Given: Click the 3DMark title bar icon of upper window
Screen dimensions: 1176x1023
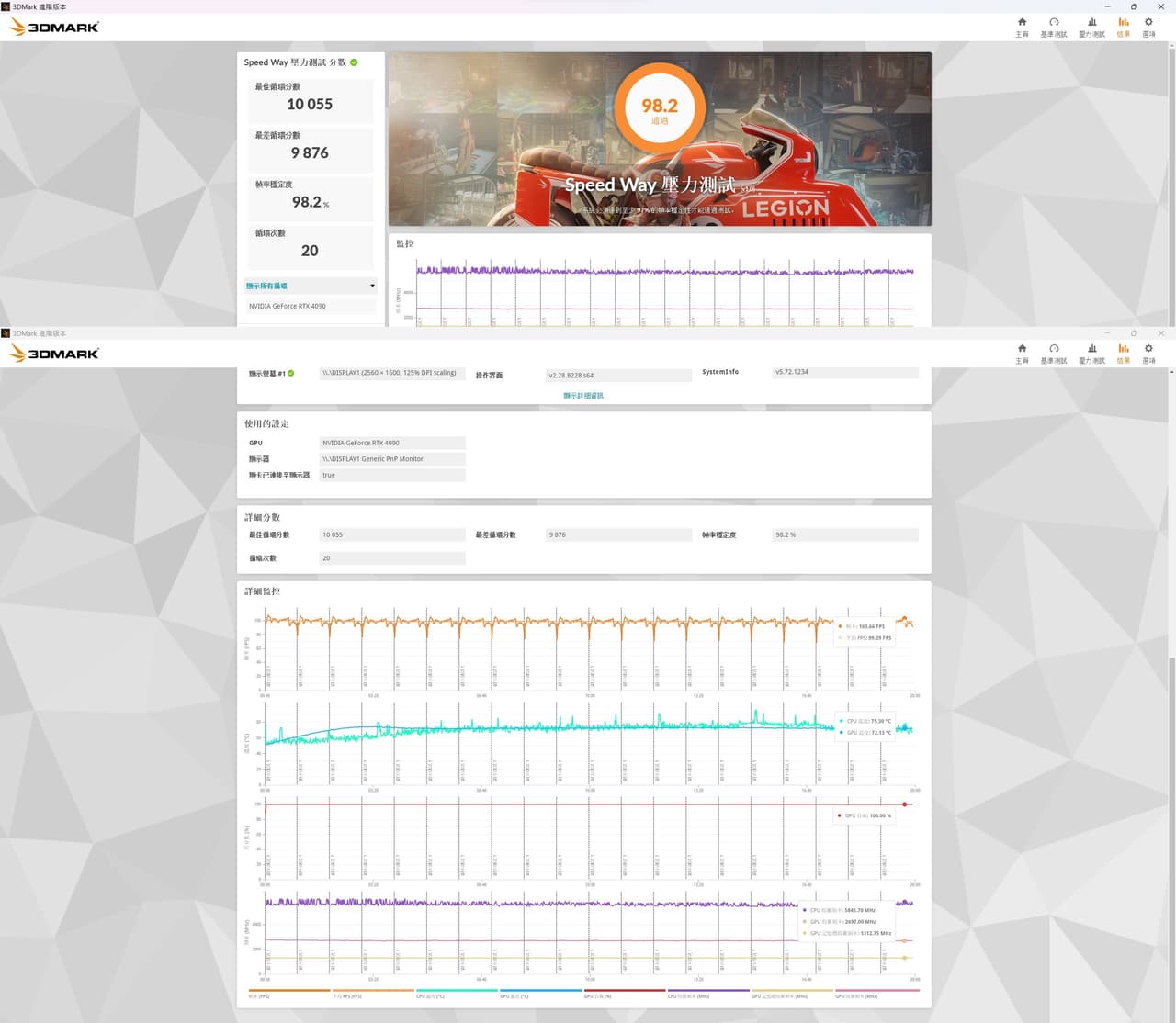Looking at the screenshot, I should 6,6.
